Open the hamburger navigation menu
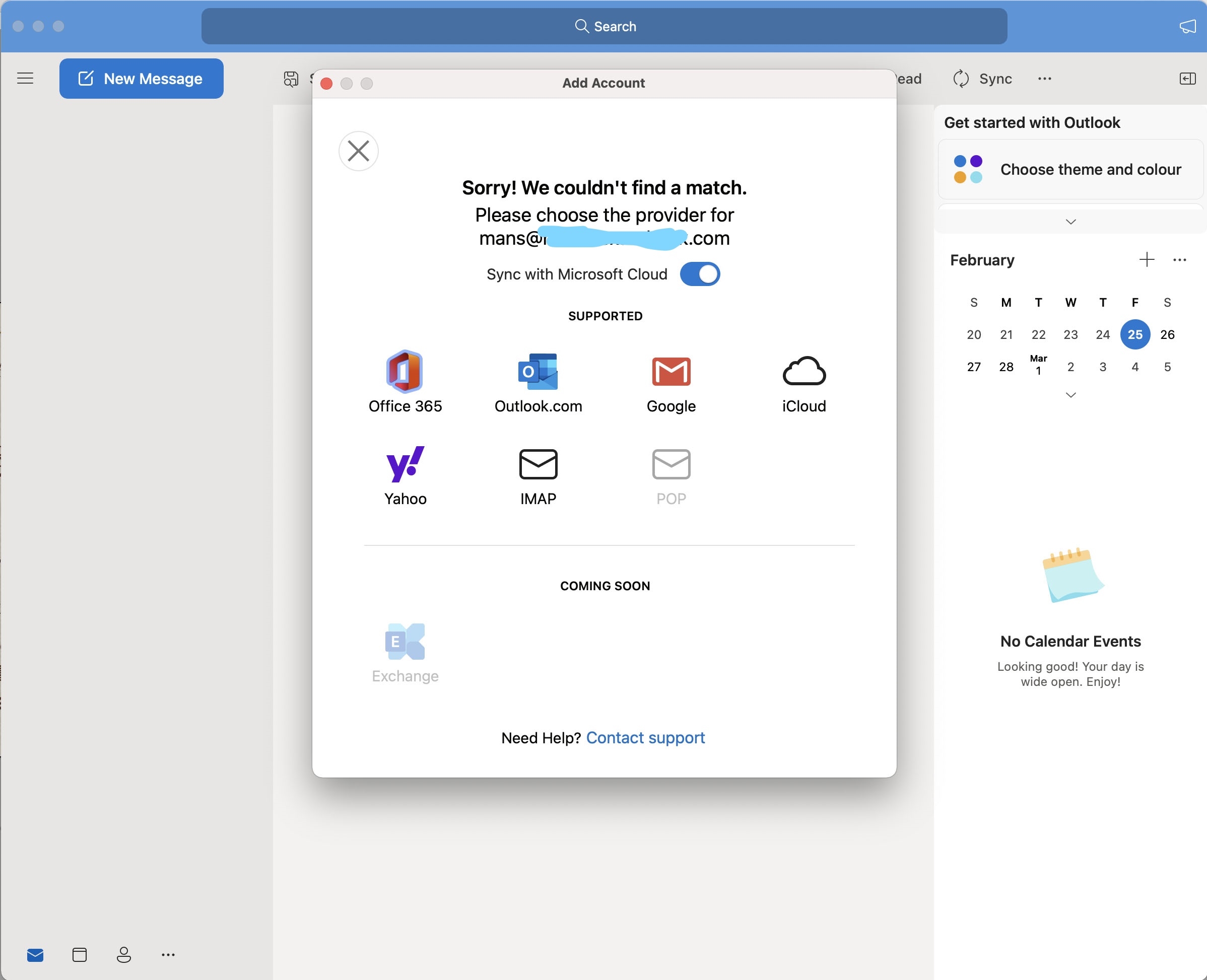The image size is (1207, 980). coord(25,79)
